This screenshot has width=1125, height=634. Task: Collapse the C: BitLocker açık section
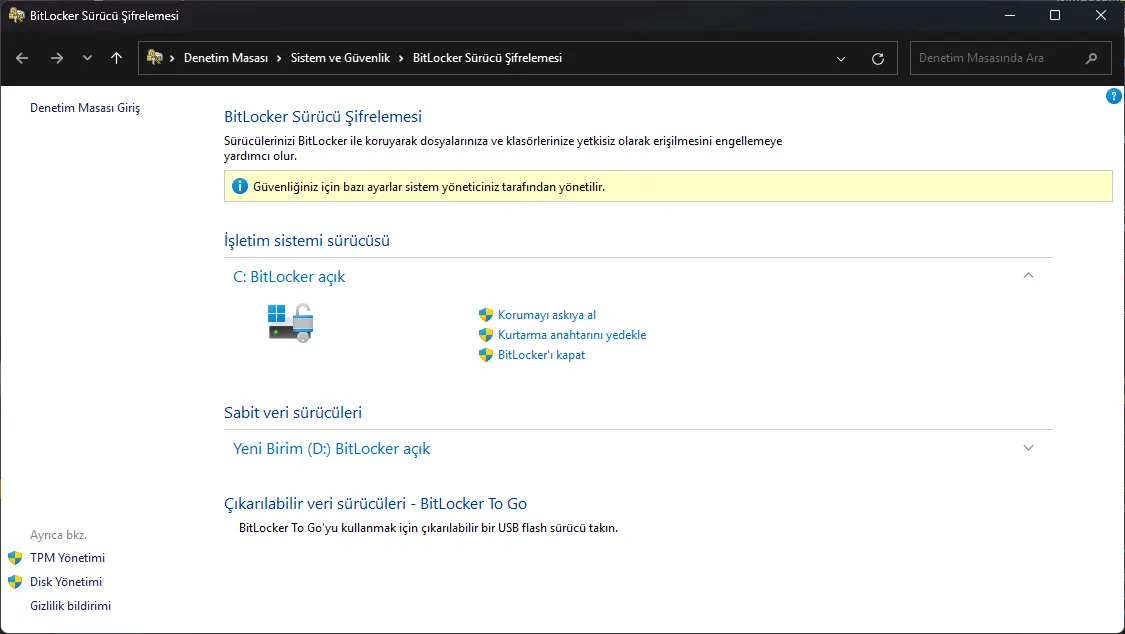(1028, 275)
